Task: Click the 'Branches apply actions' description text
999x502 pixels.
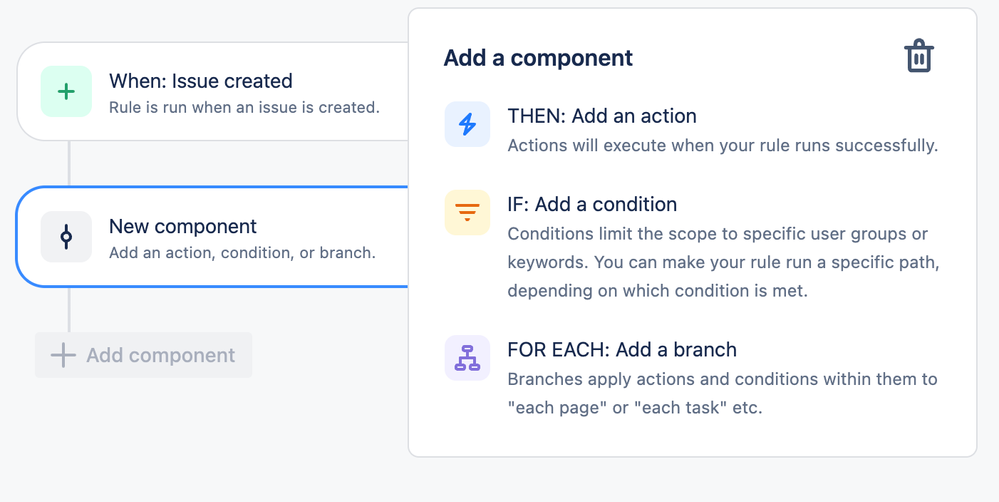Action: pyautogui.click(x=722, y=393)
